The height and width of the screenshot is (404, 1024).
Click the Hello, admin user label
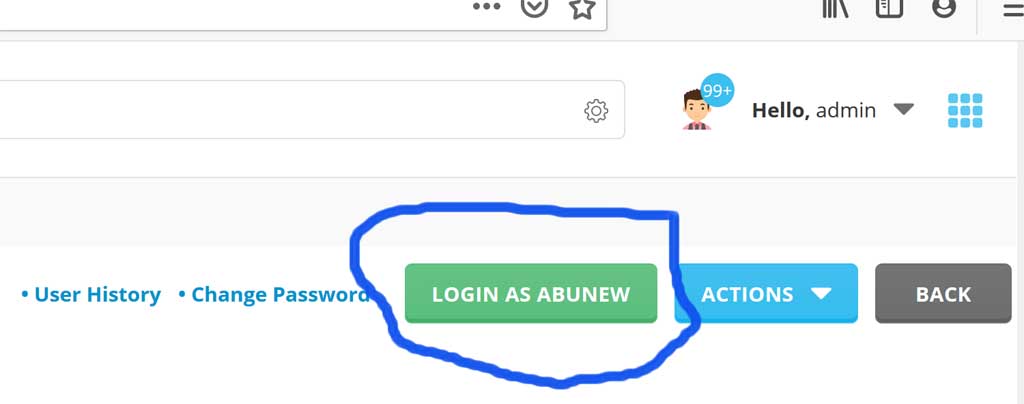coord(814,110)
